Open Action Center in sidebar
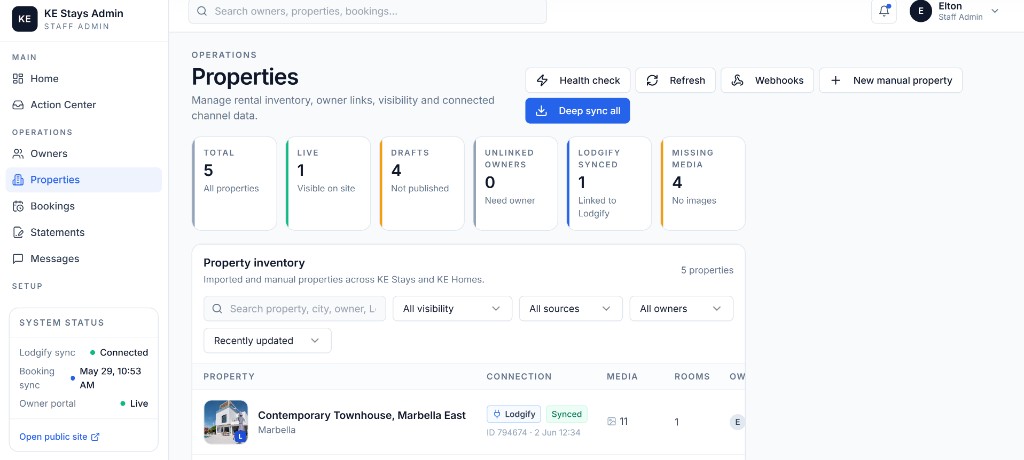 84,105
